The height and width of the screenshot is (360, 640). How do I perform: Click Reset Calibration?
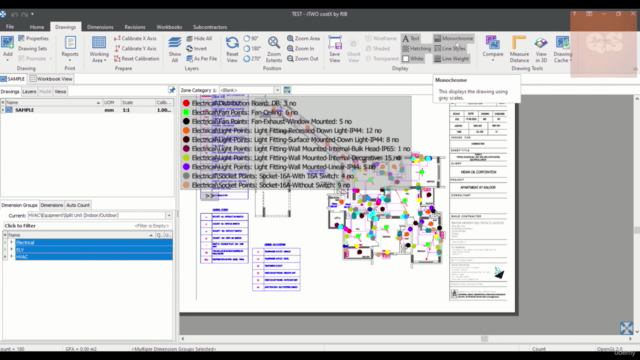click(x=136, y=59)
